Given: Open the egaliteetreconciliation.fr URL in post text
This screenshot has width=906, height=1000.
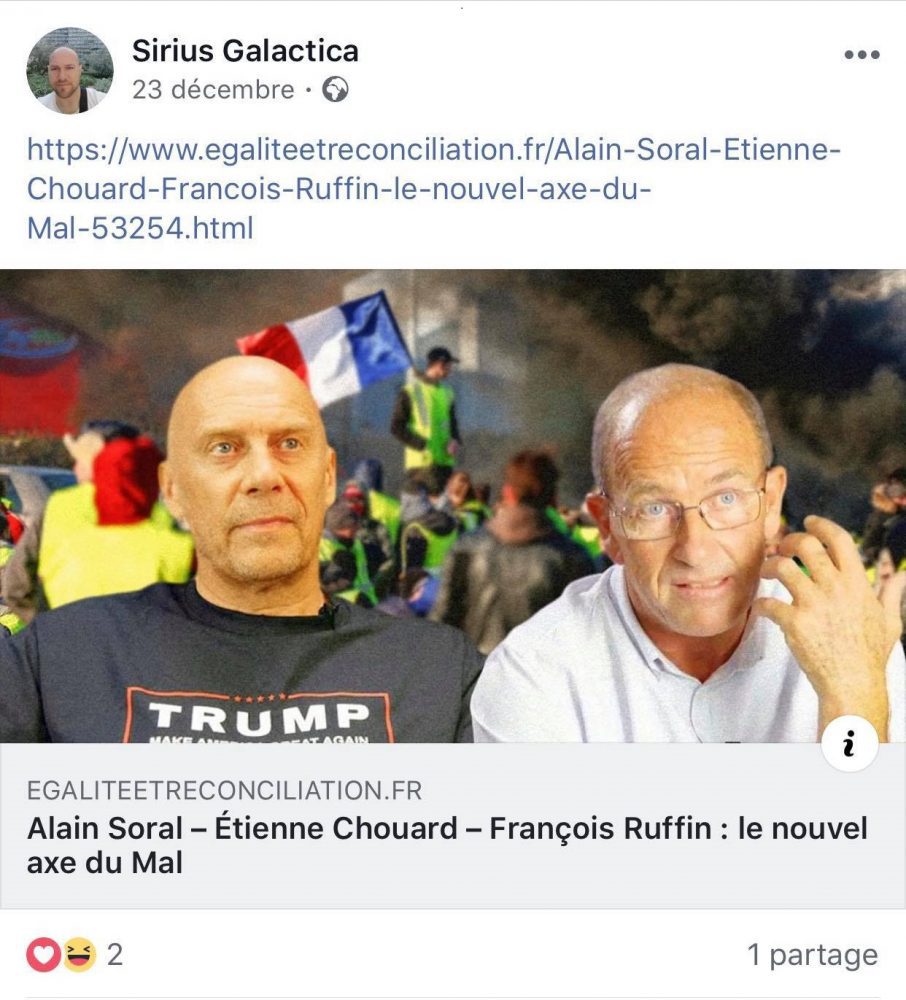Looking at the screenshot, I should [x=434, y=189].
